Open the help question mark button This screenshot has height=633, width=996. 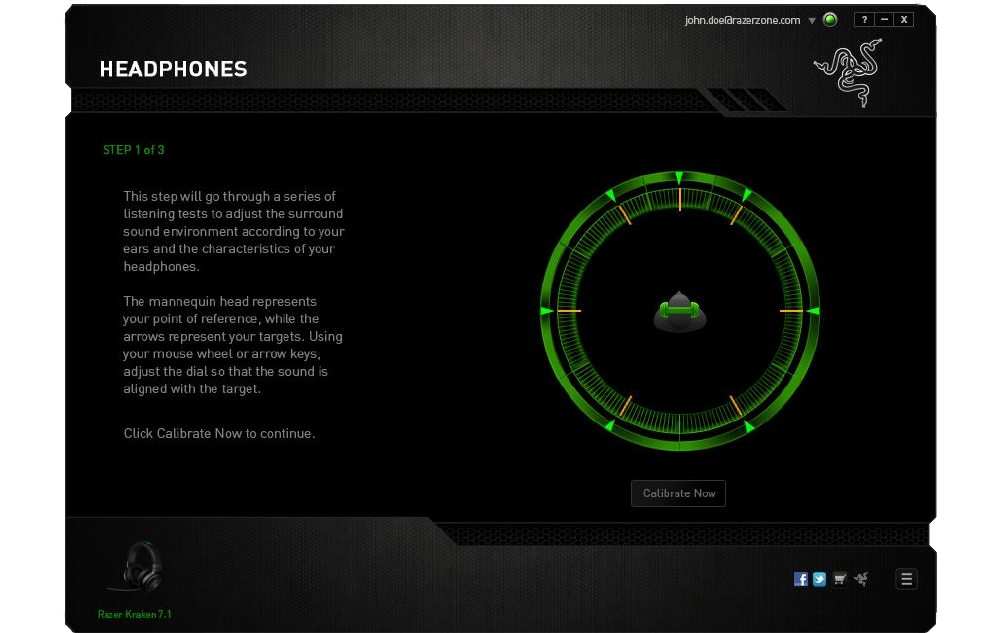tap(864, 20)
